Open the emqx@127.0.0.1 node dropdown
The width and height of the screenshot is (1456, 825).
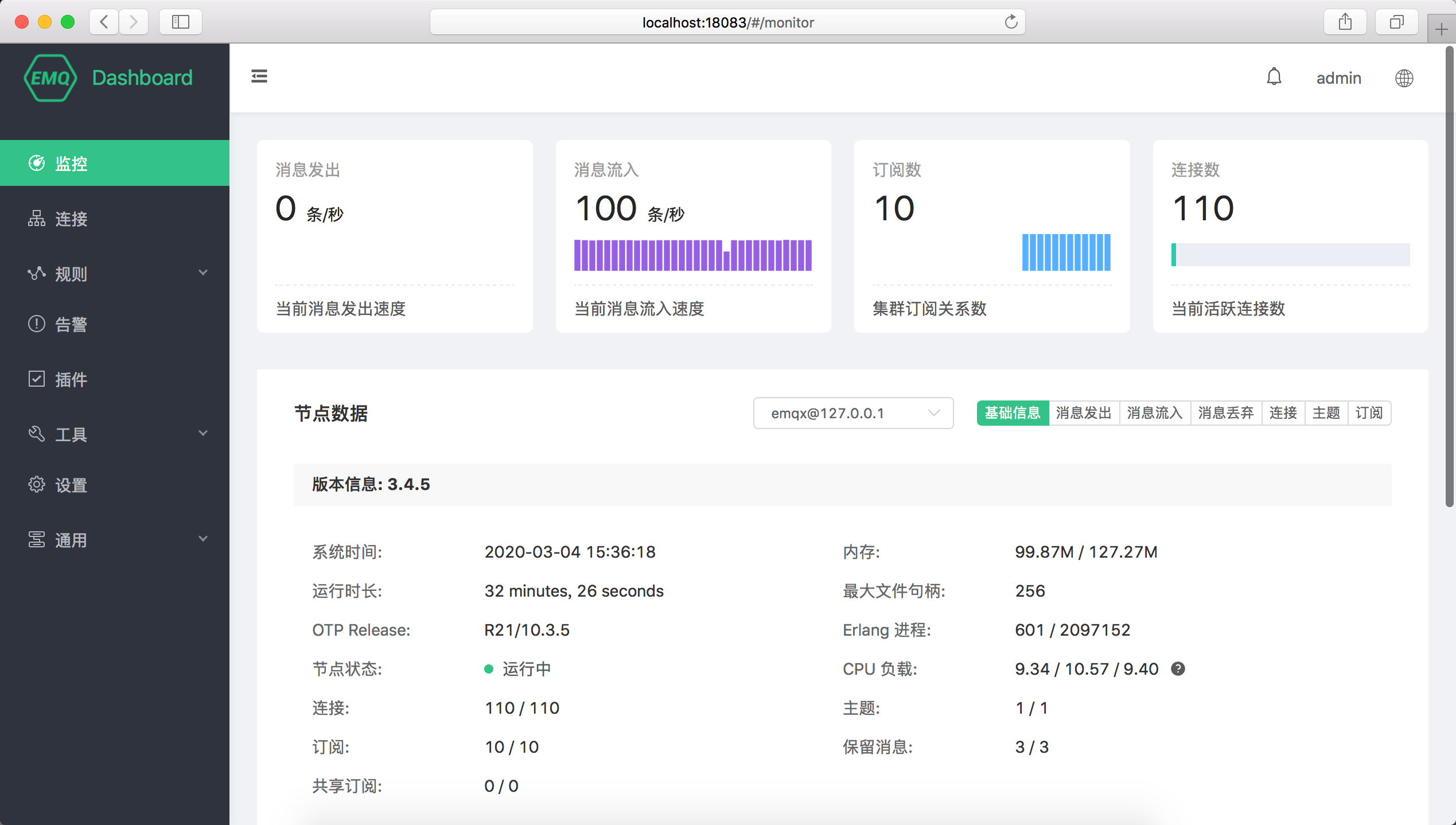[x=853, y=413]
